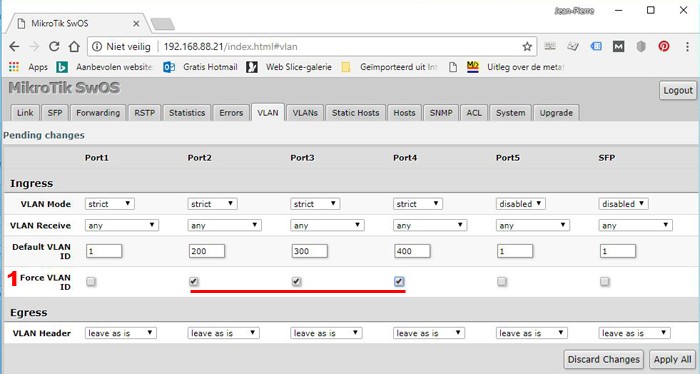This screenshot has height=374, width=700.
Task: Close the MikroTik SwOS browser tab
Action: [x=136, y=24]
